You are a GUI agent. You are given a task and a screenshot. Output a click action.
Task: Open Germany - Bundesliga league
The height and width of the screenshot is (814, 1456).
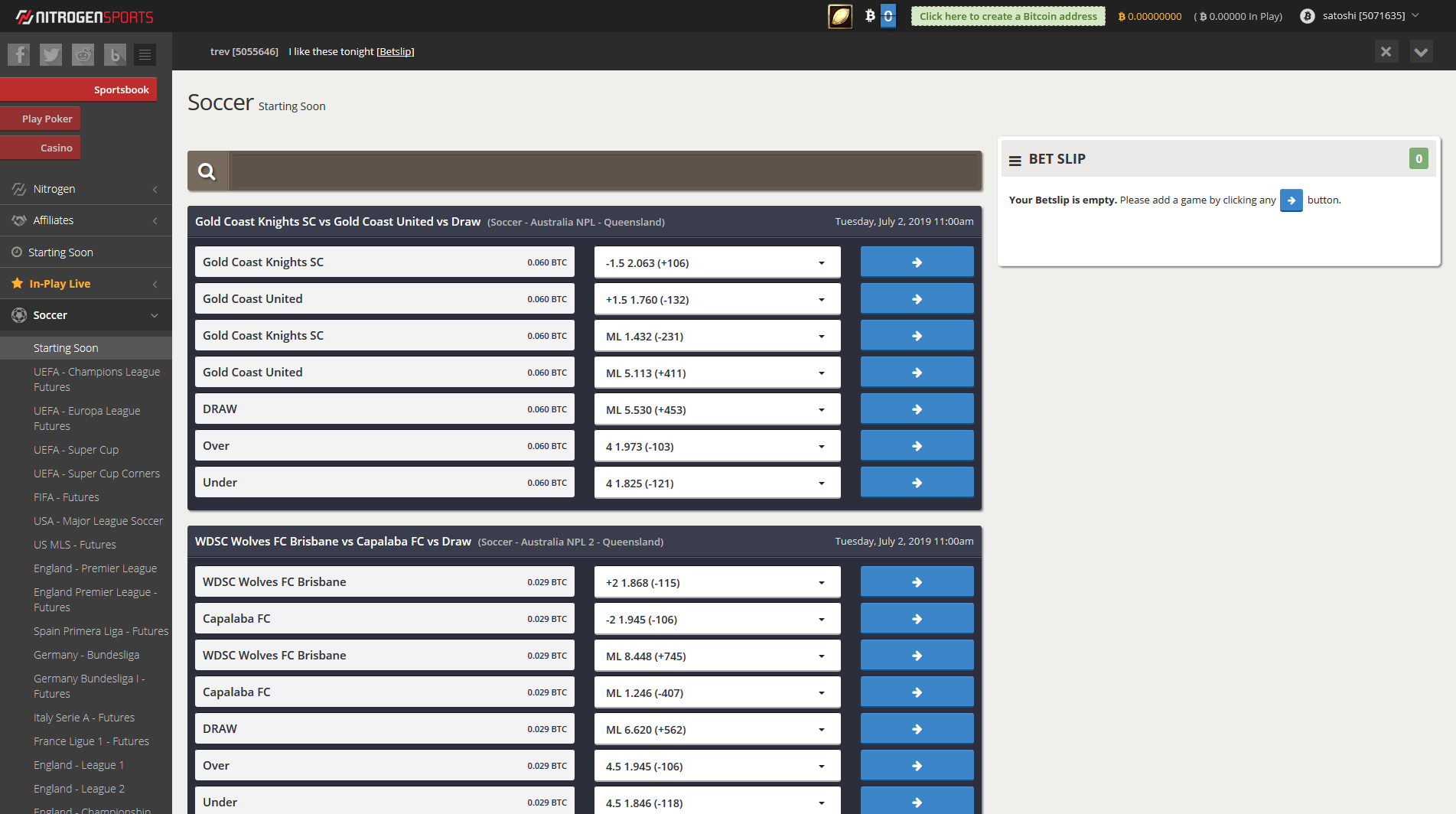(x=86, y=655)
